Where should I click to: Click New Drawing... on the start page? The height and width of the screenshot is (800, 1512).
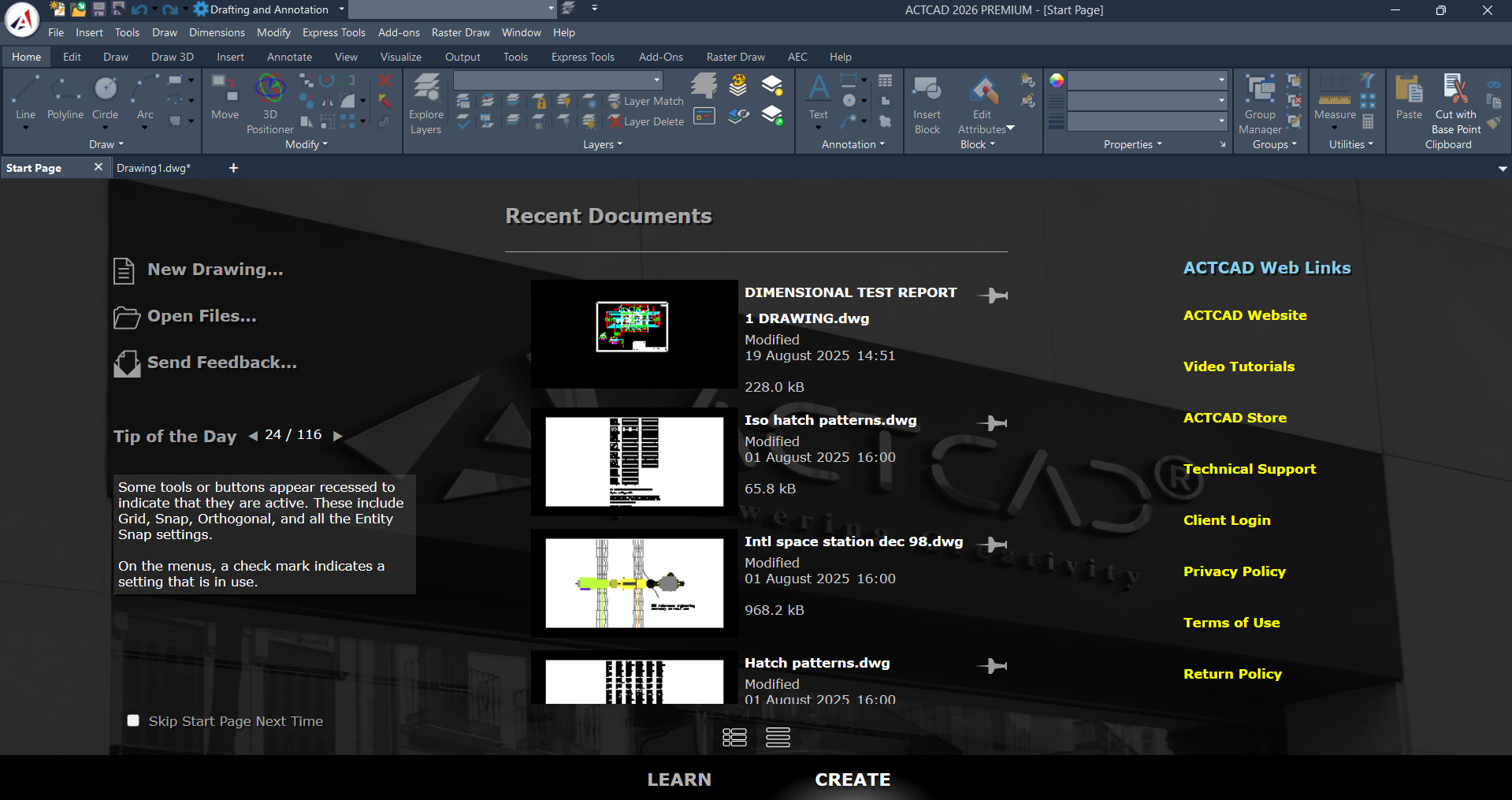pyautogui.click(x=199, y=270)
